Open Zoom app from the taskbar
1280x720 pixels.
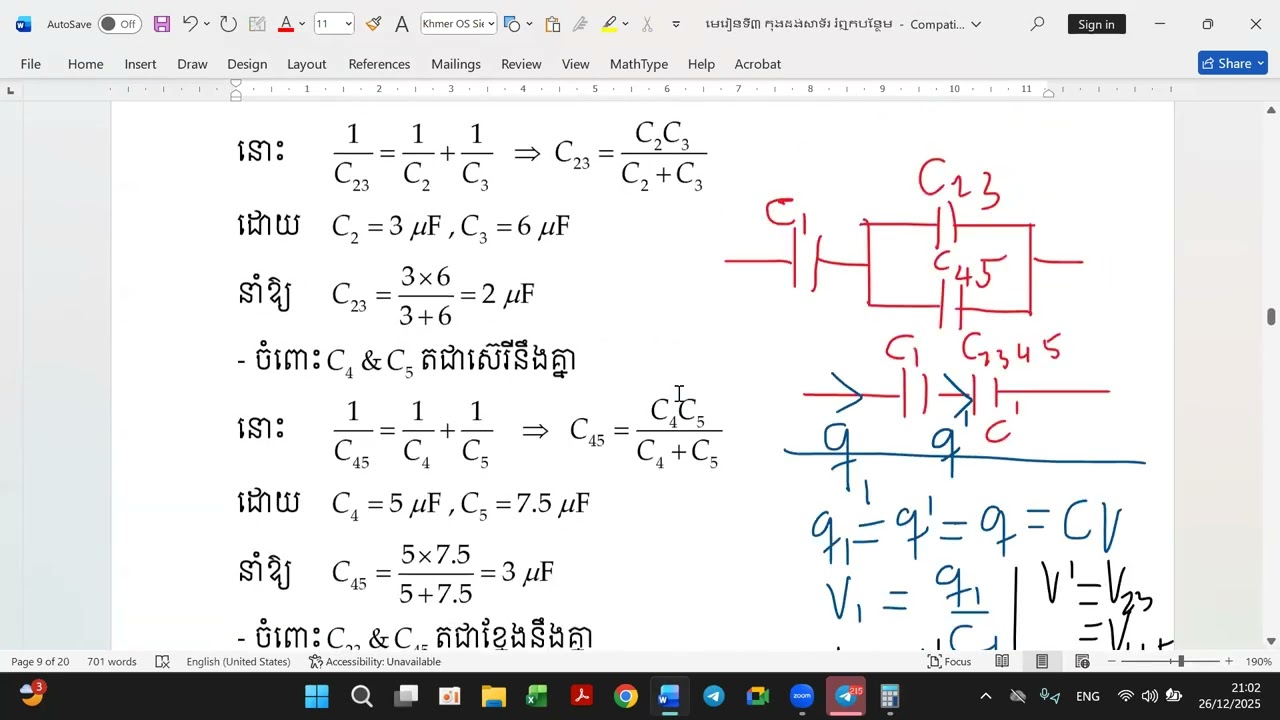(x=802, y=696)
